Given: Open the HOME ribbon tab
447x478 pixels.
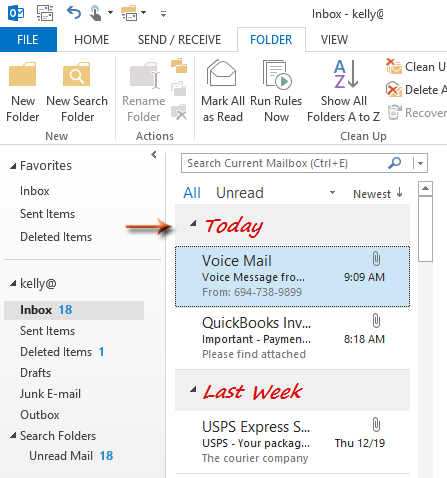Looking at the screenshot, I should 91,40.
